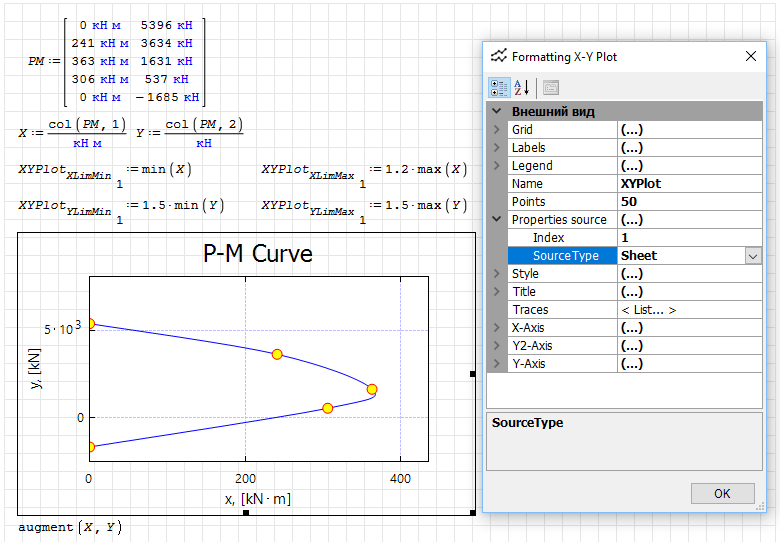Screen dimensions: 780x542
Task: Expand the X-Axis property group
Action: coord(497,328)
